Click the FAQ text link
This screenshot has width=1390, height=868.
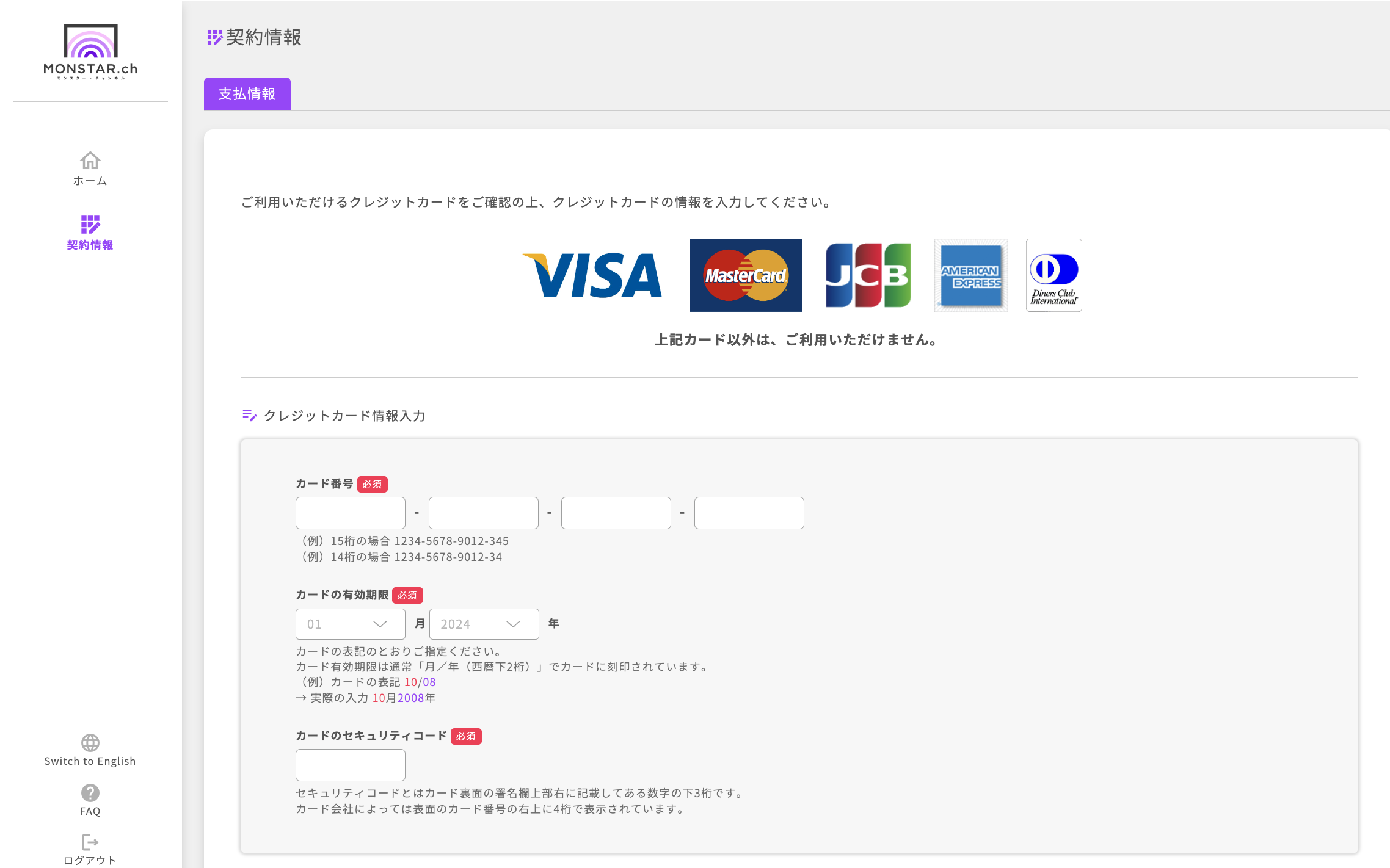90,811
